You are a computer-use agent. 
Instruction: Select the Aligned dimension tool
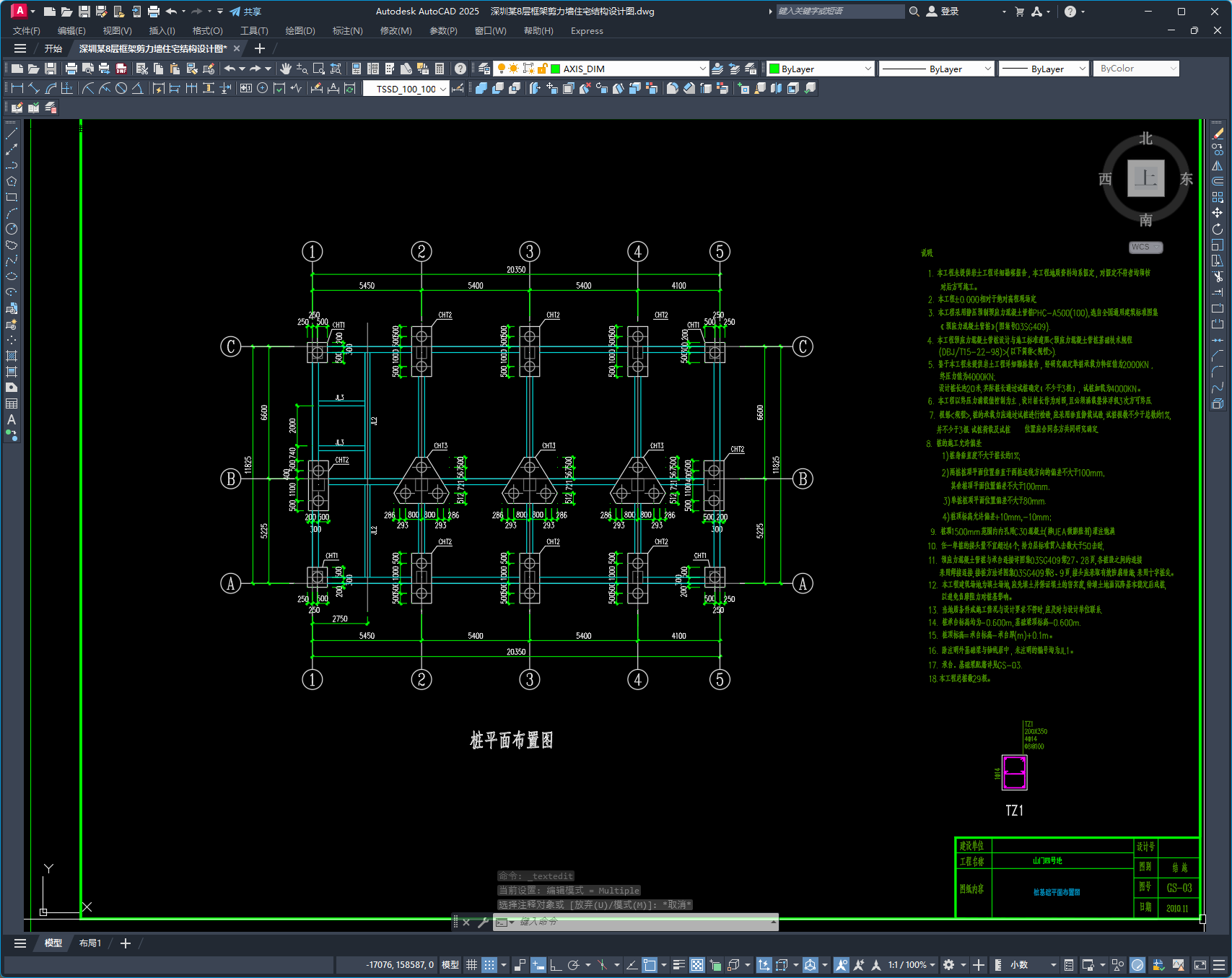pyautogui.click(x=34, y=88)
